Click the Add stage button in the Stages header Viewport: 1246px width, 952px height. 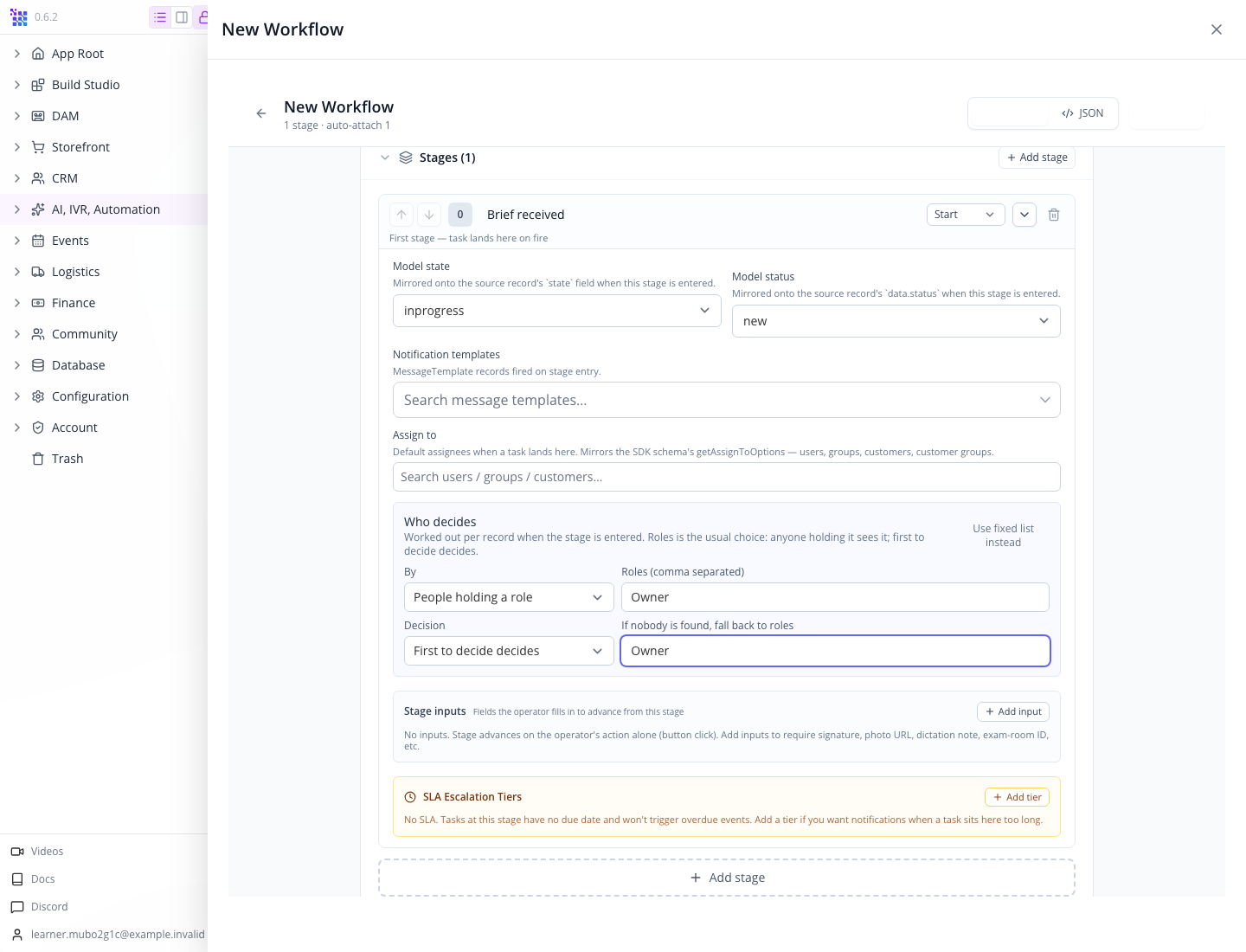tap(1037, 158)
